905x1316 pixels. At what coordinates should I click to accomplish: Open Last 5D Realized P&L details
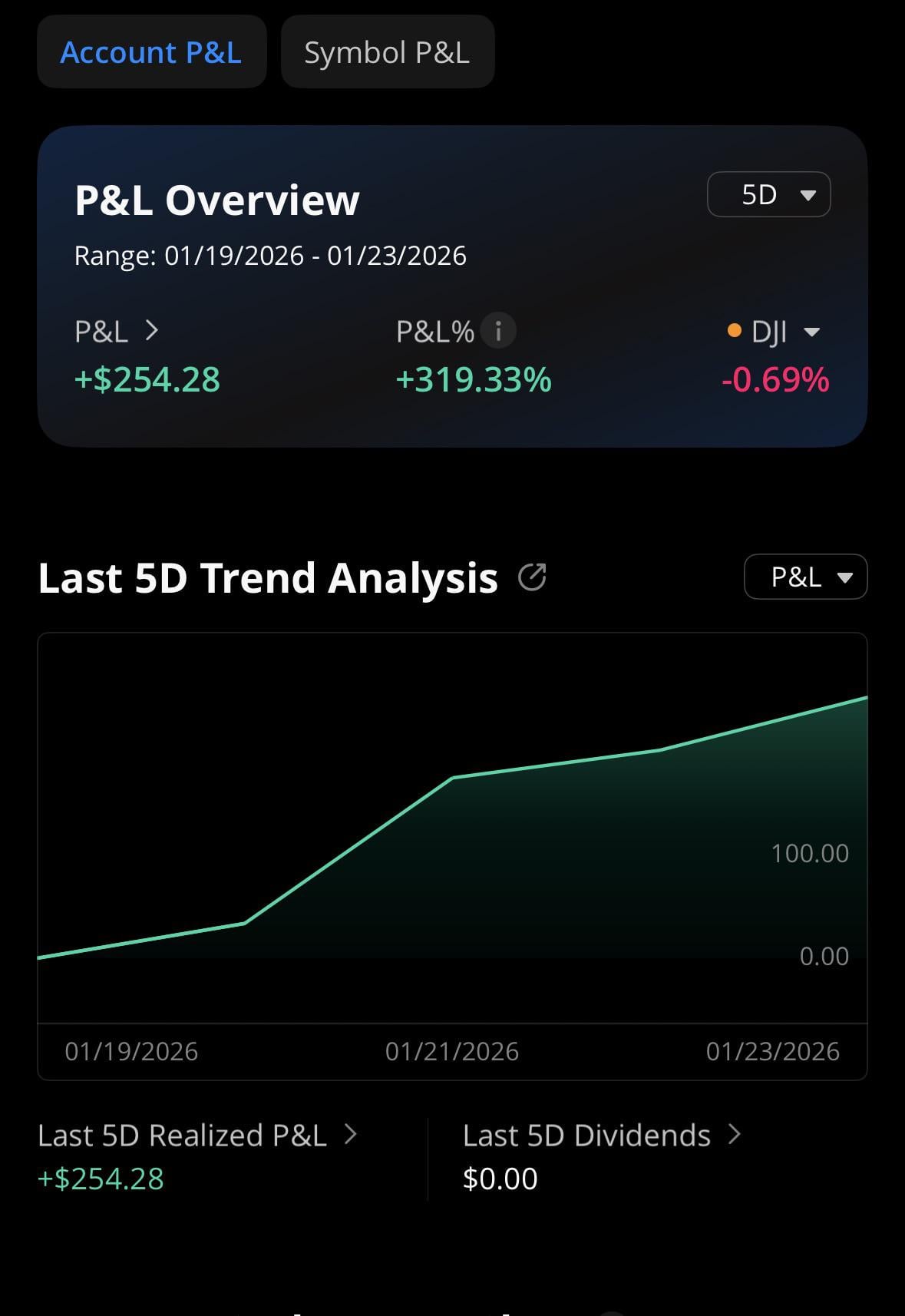182,1136
